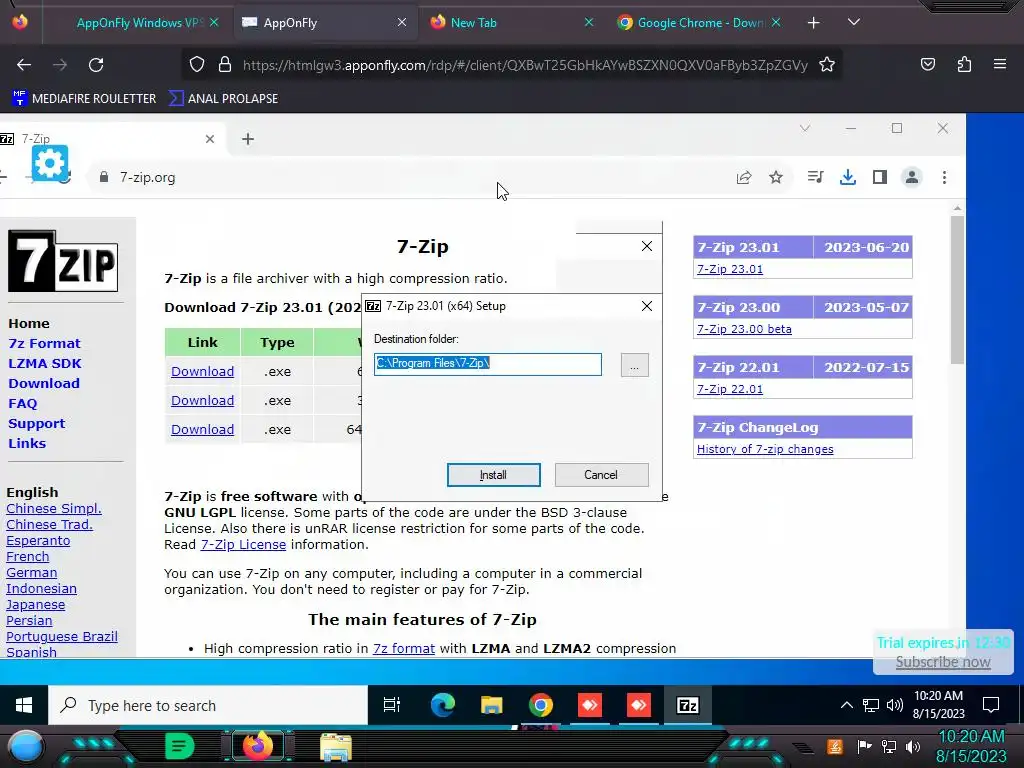
Task: Click the 7-zip.org address bar
Action: [418, 178]
